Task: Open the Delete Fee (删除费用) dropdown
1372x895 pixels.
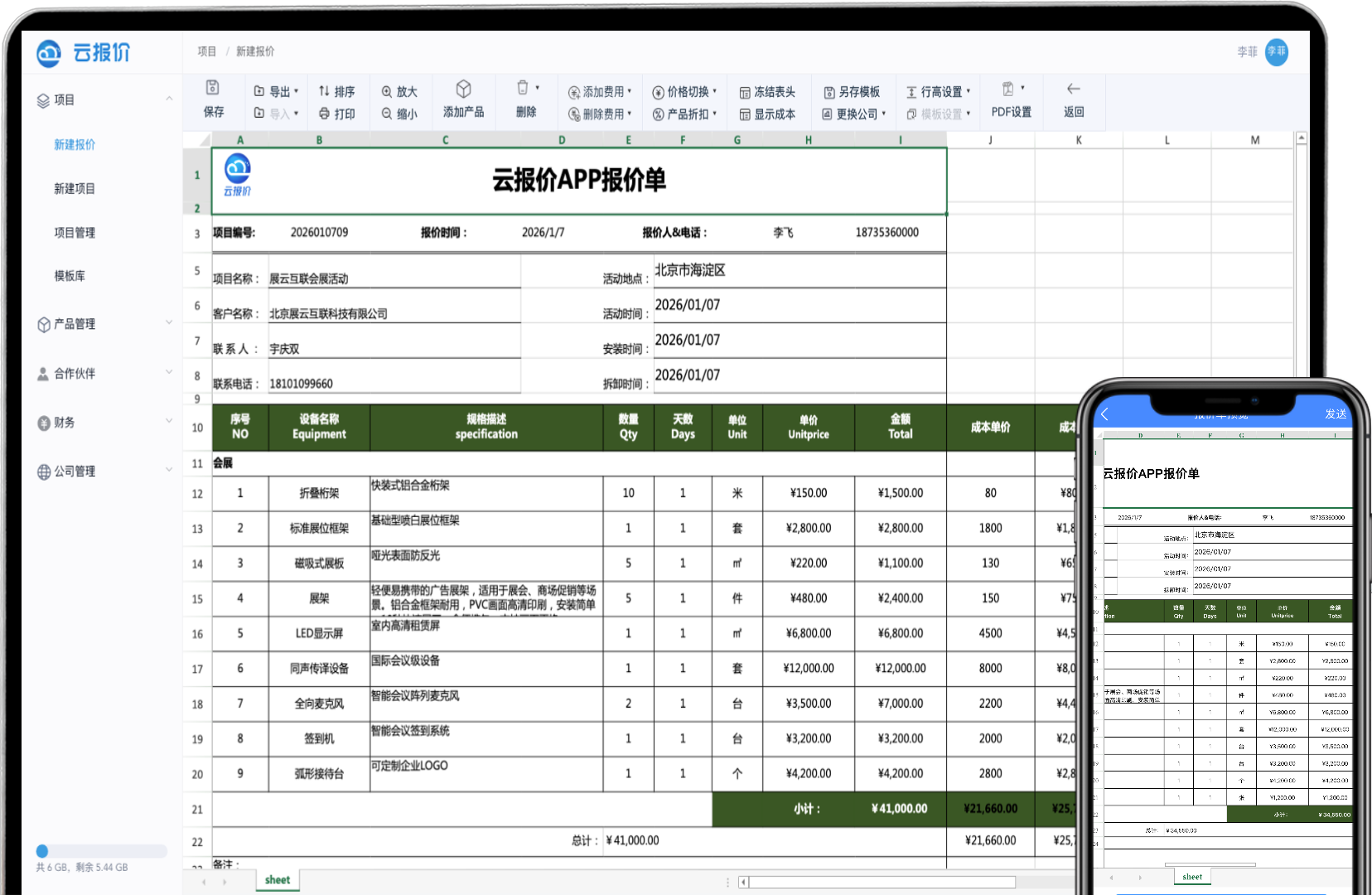Action: tap(600, 114)
